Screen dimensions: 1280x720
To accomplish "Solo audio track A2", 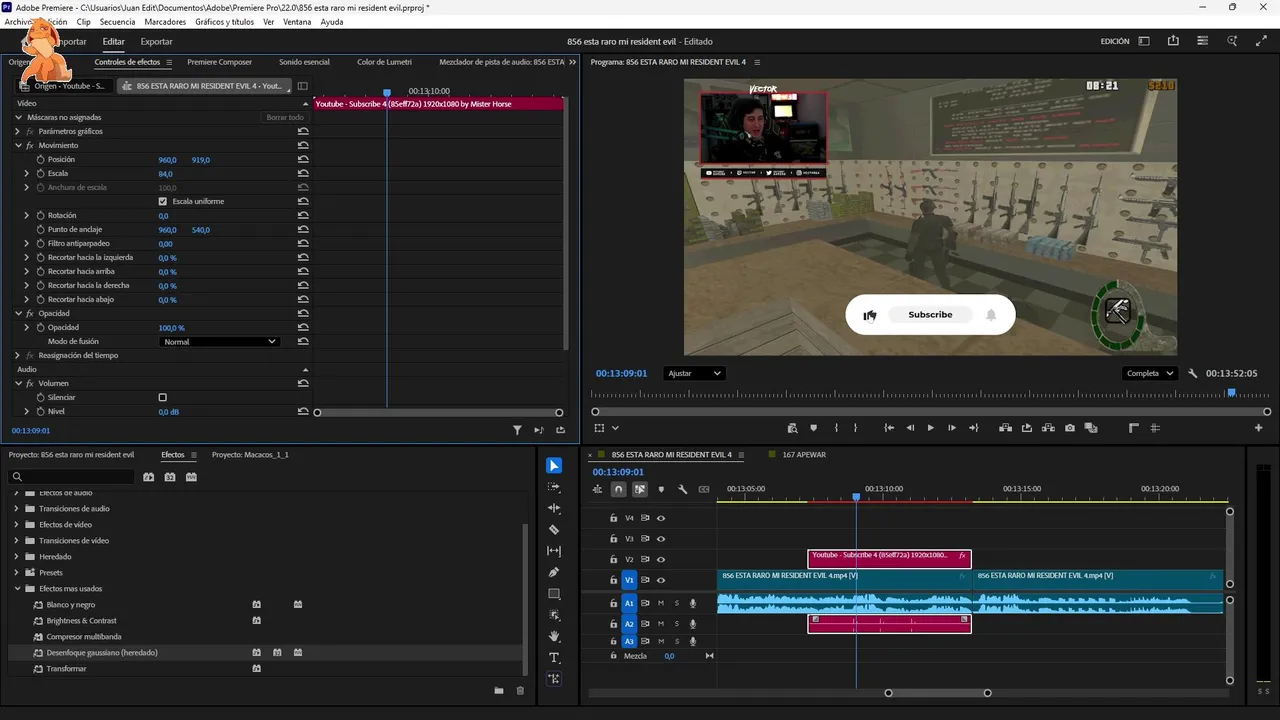I will 676,624.
